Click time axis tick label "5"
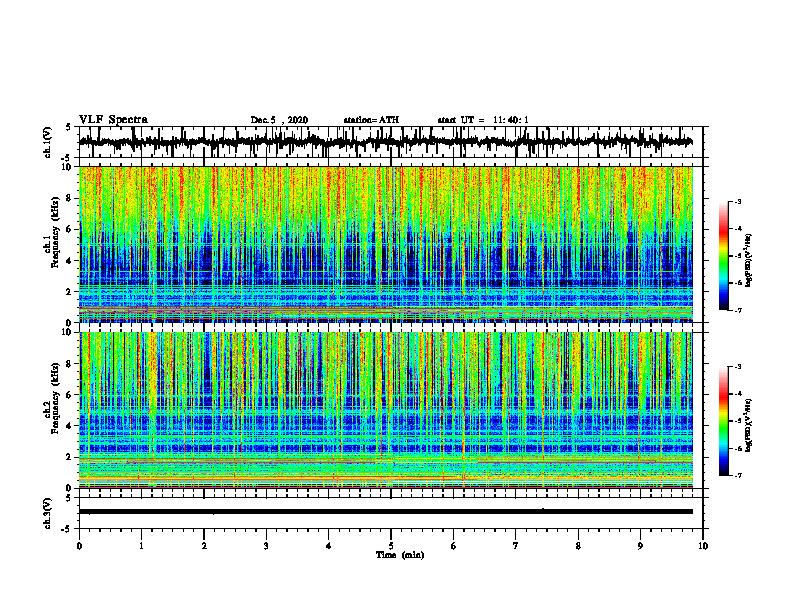792x612 pixels. click(391, 546)
